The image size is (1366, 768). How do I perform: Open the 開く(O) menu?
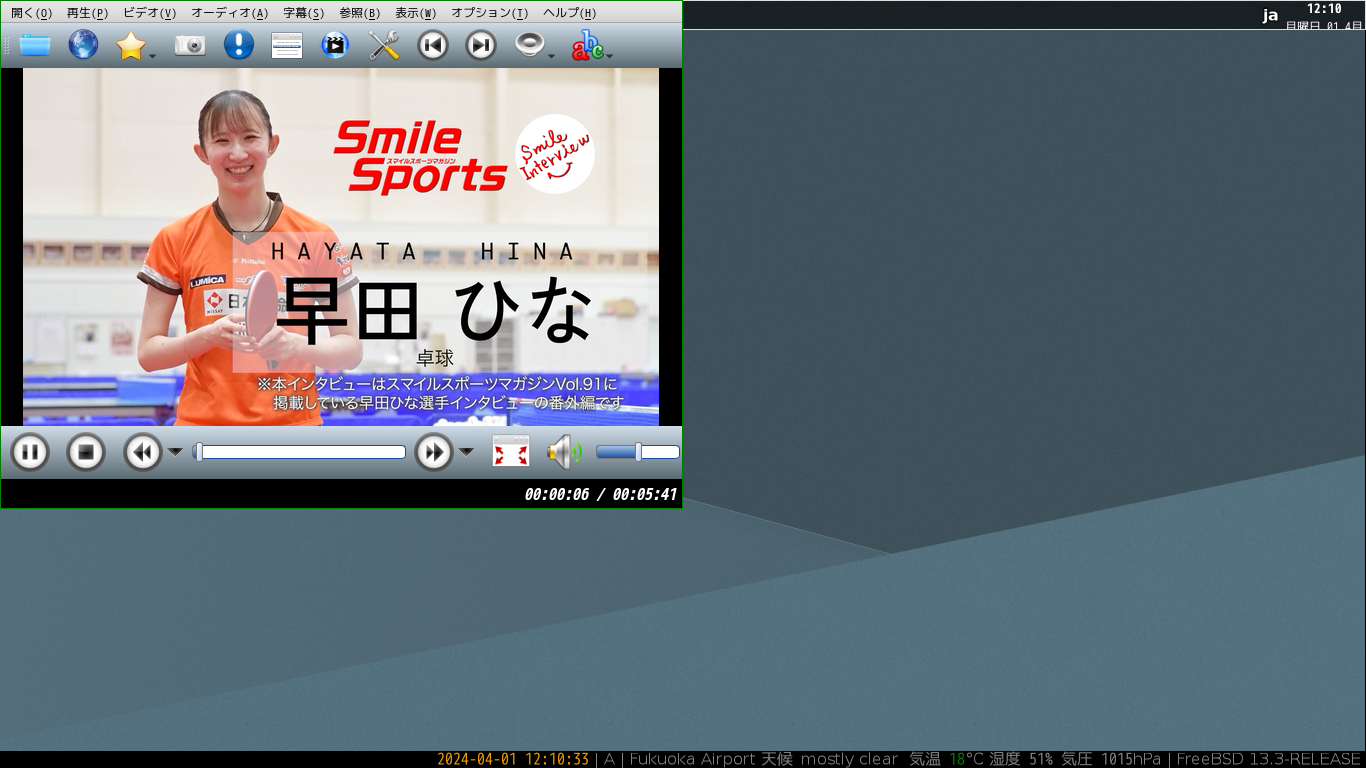31,13
